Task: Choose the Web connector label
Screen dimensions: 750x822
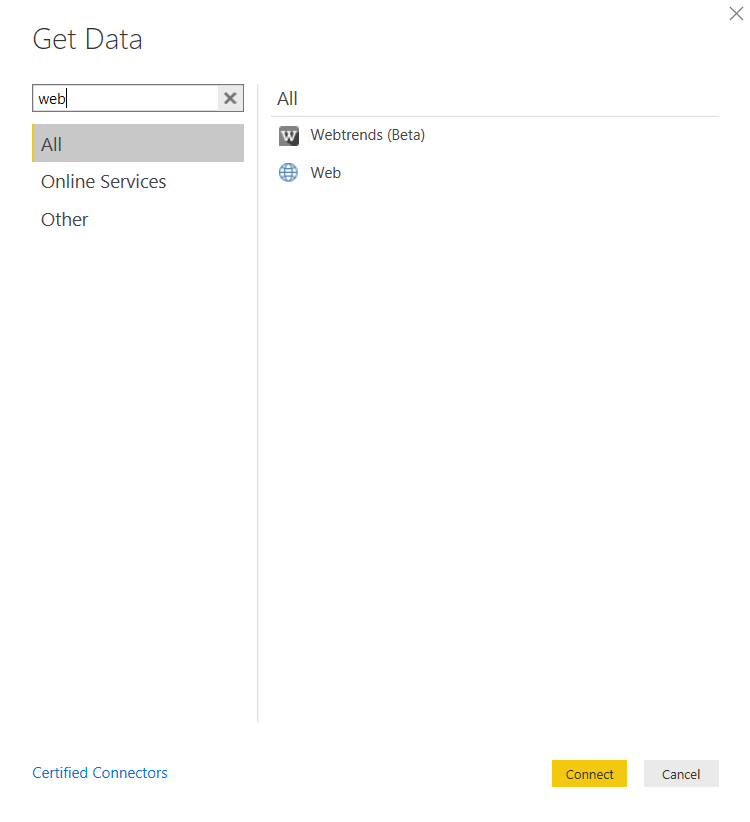Action: [325, 173]
